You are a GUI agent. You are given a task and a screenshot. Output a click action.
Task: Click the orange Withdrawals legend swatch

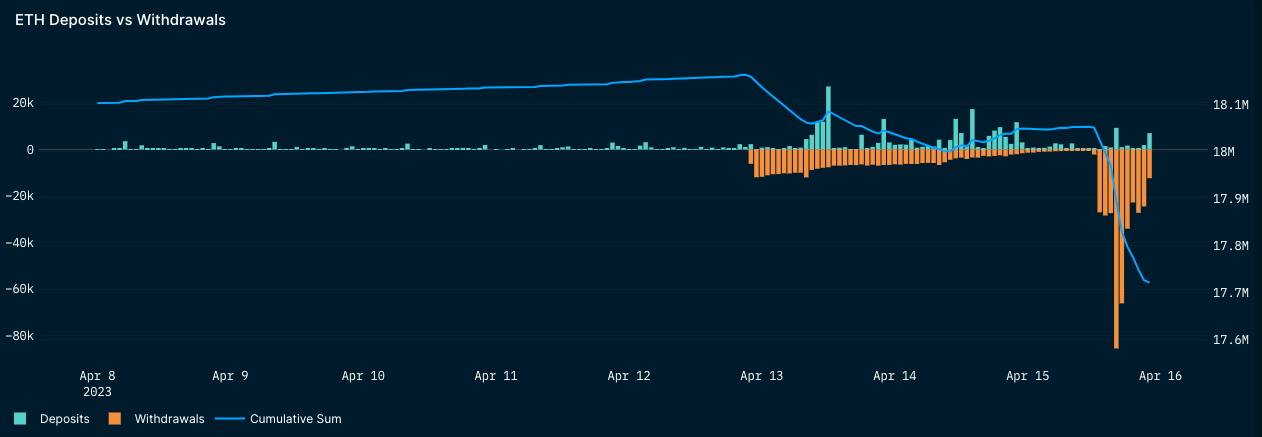[x=115, y=419]
